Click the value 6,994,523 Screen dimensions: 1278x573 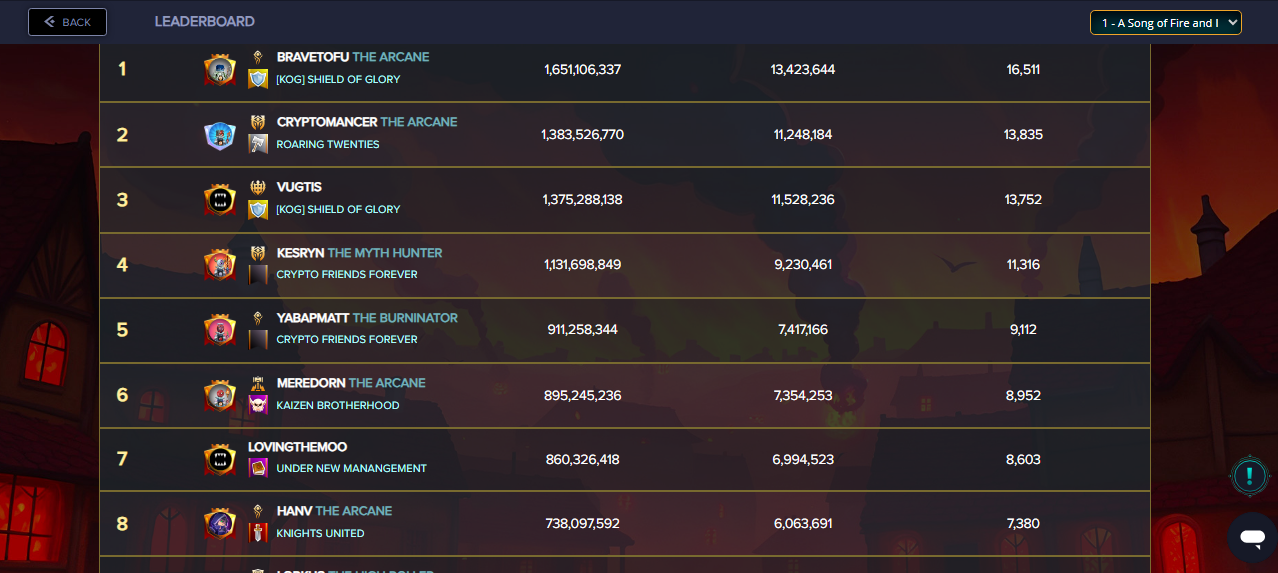[803, 460]
